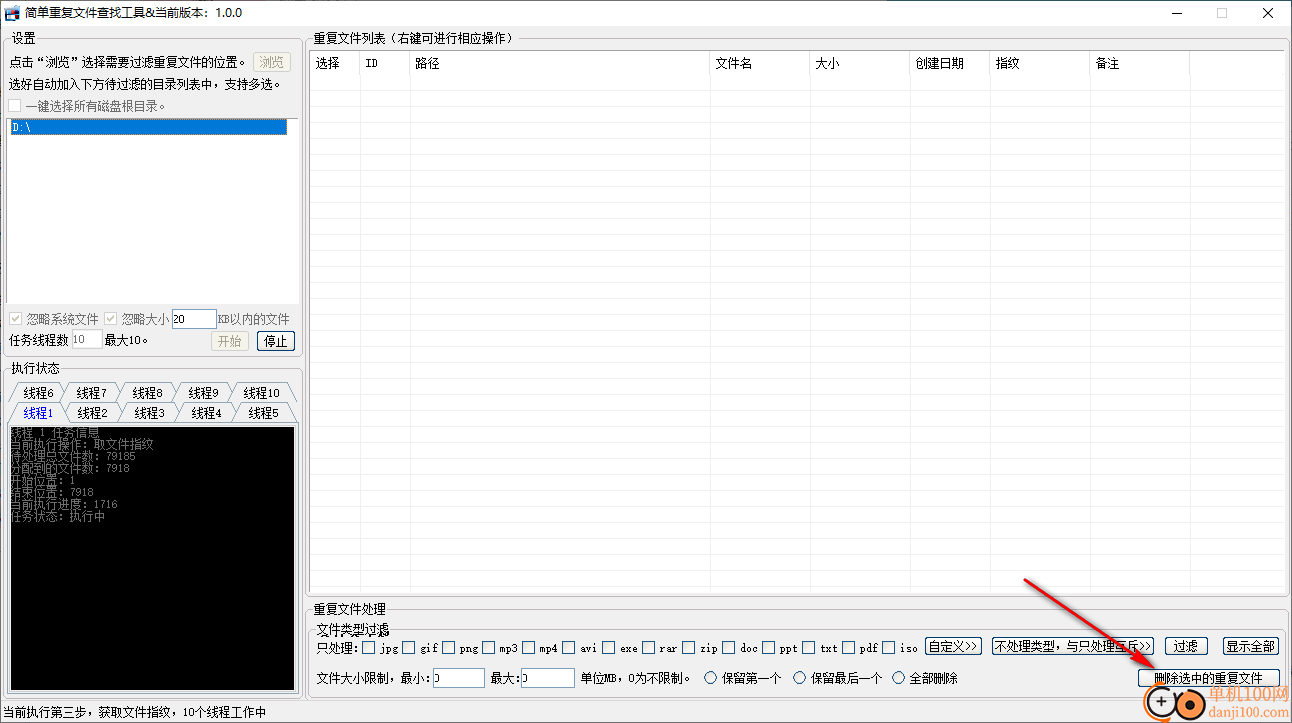Open the 线程3 tab
The image size is (1292, 723).
(x=149, y=413)
